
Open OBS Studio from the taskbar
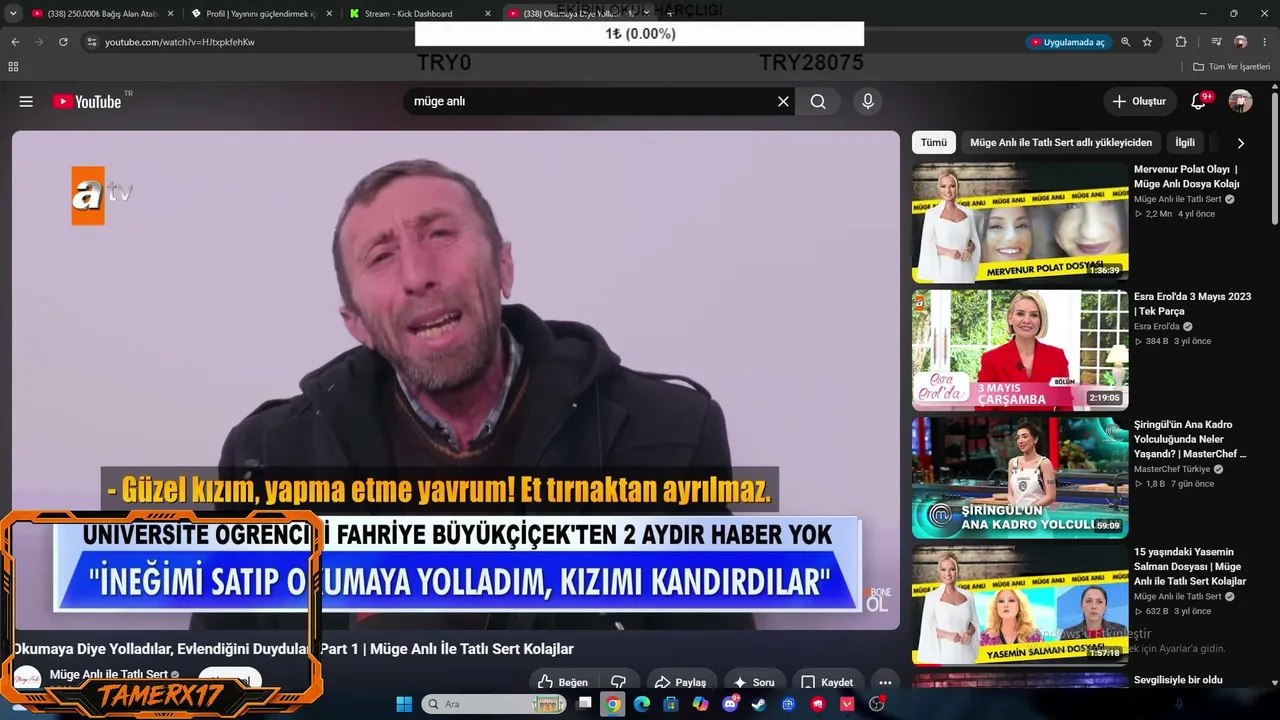coord(877,704)
